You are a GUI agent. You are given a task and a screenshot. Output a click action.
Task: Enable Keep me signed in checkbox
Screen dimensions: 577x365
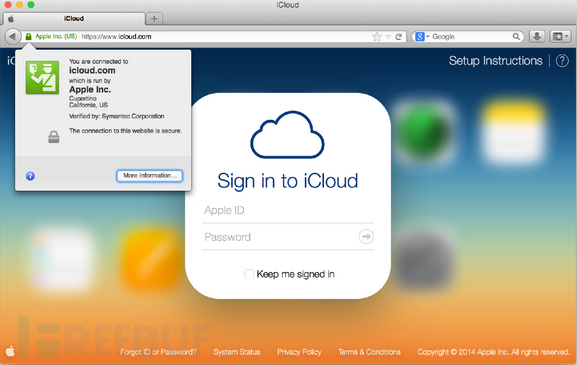pos(249,274)
